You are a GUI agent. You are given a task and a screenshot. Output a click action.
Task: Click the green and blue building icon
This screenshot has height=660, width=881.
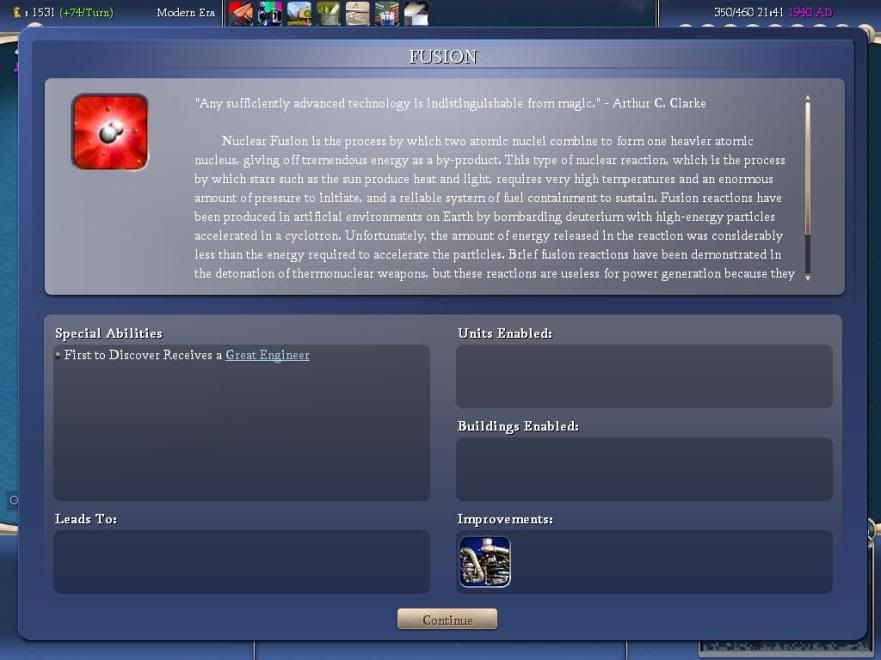pos(387,13)
